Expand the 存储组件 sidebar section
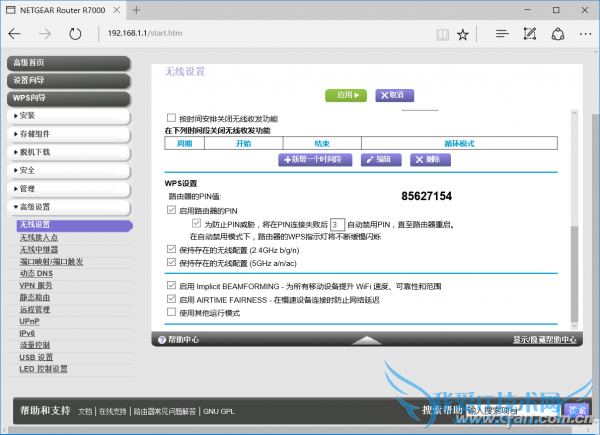 [x=69, y=134]
